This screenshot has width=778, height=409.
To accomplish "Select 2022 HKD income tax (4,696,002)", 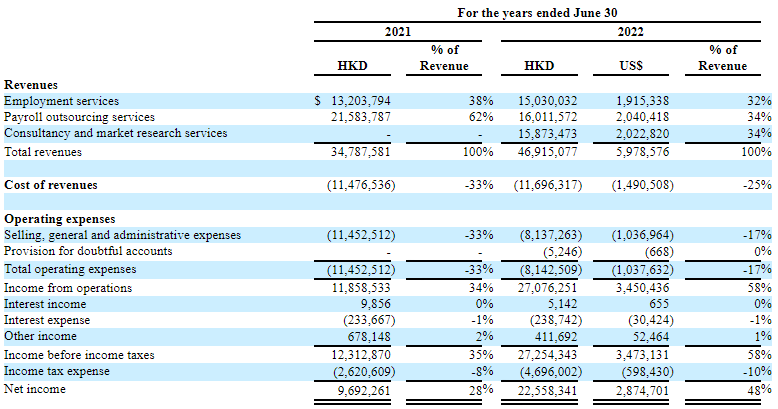I will pos(551,371).
